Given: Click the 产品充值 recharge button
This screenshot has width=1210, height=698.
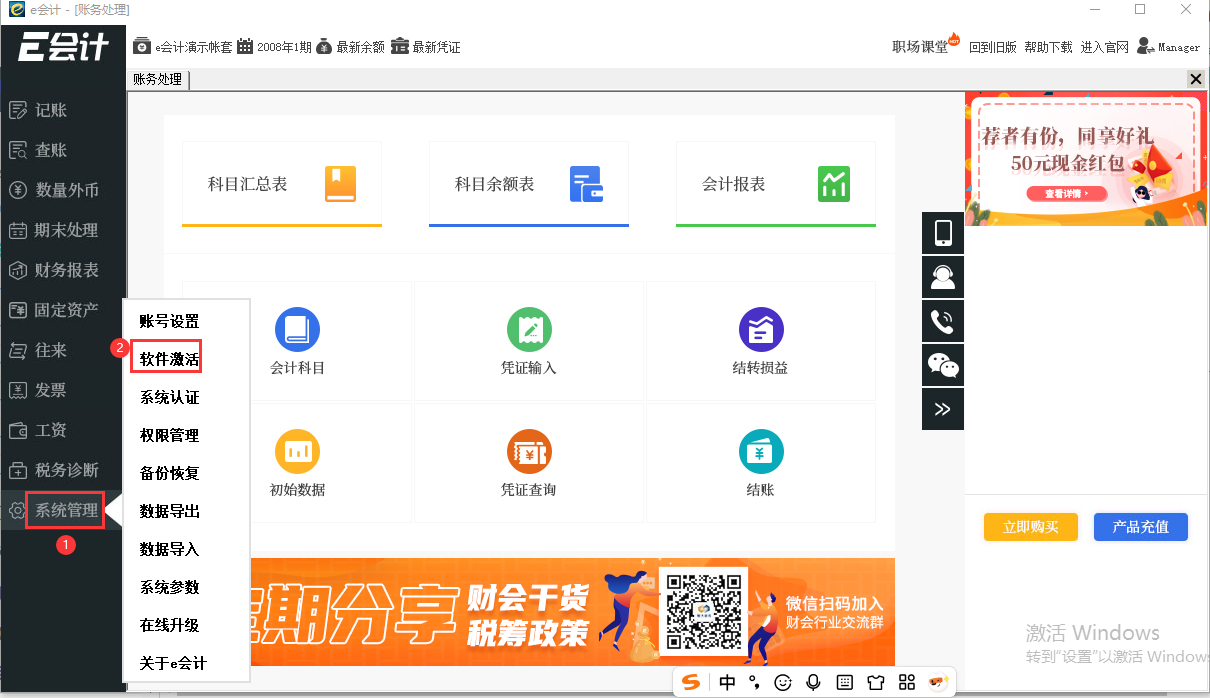Looking at the screenshot, I should 1140,527.
